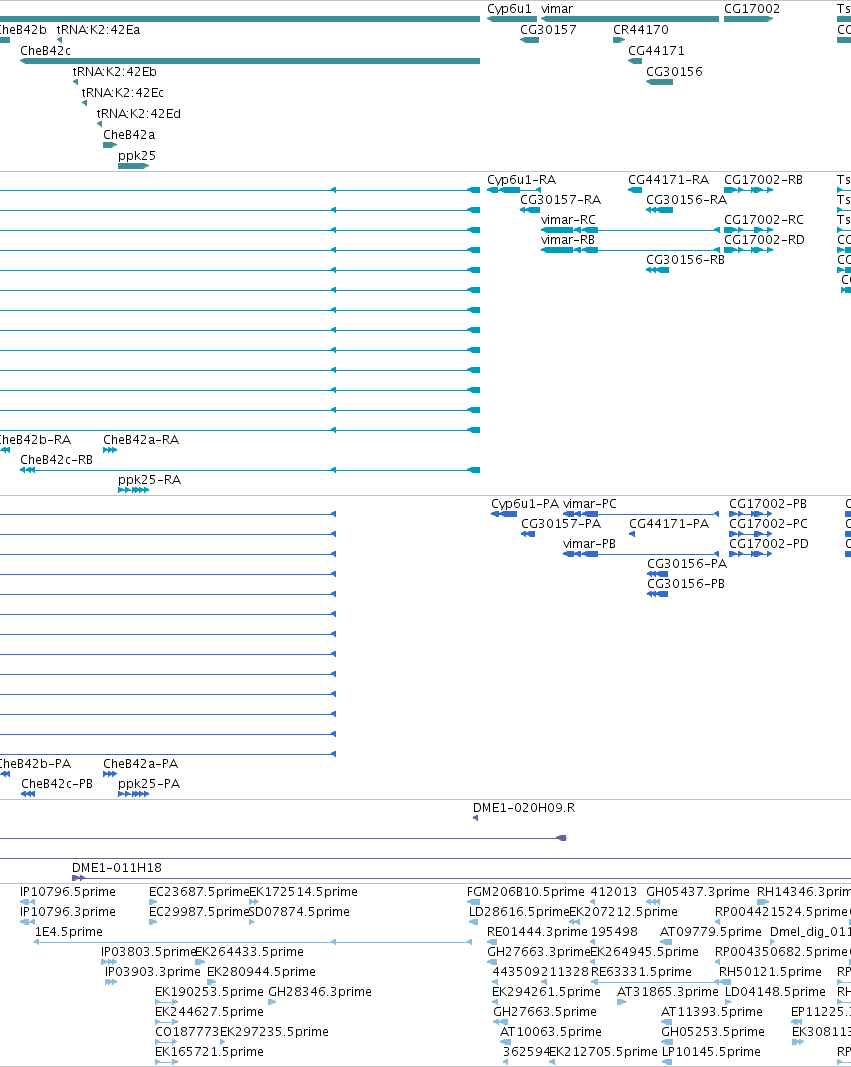Viewport: 851px width, 1067px height.
Task: Select the IP03803.5prime EST label
Action: pos(149,952)
